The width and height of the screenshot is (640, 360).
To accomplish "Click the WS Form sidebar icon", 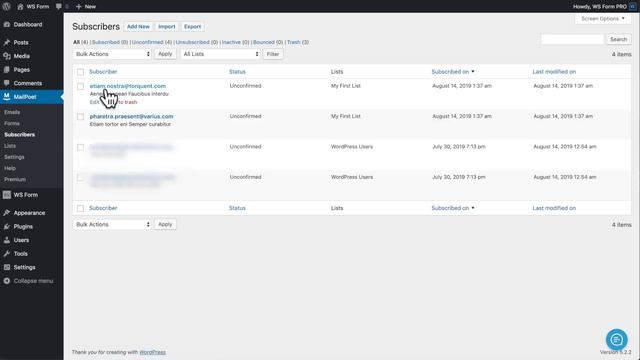I will (x=7, y=195).
